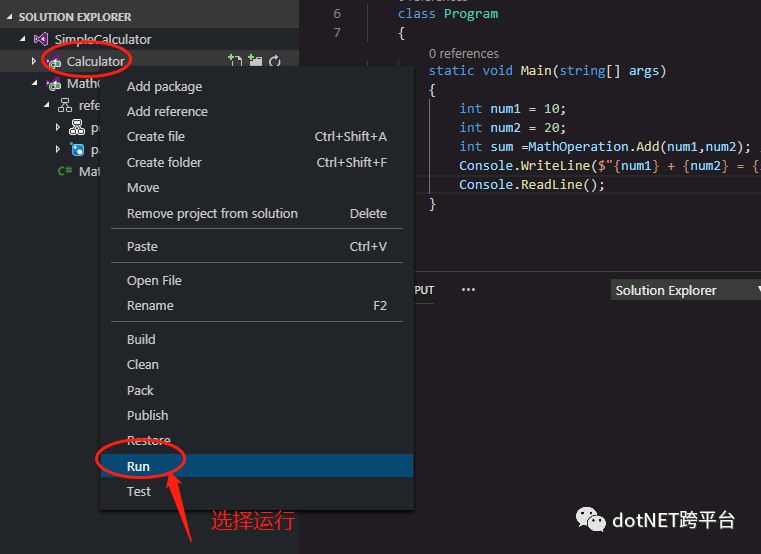Click 'static void Main' method line
The width and height of the screenshot is (761, 554).
(x=547, y=71)
